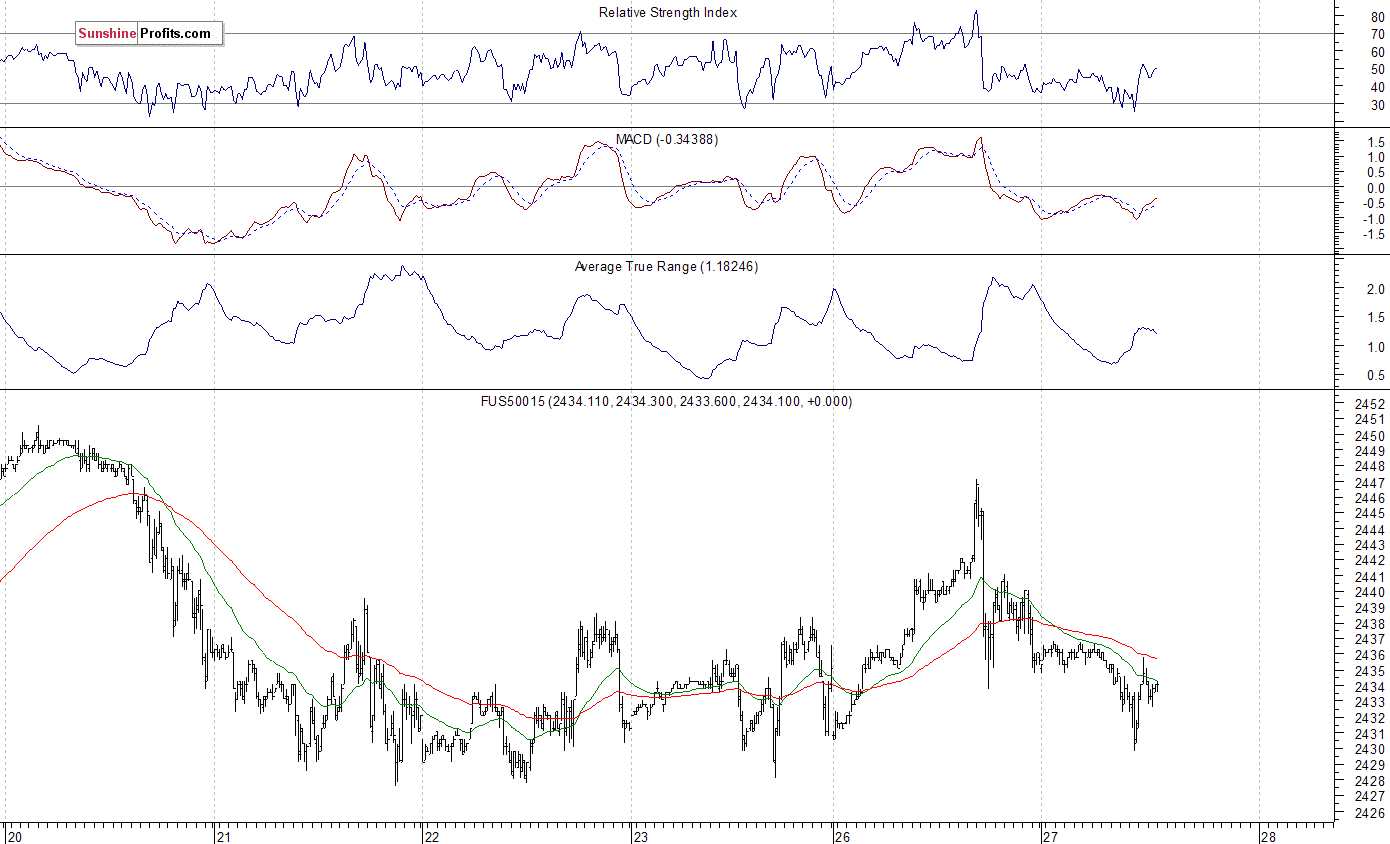The width and height of the screenshot is (1390, 844).
Task: Click date label 27 on time axis
Action: coord(1050,836)
